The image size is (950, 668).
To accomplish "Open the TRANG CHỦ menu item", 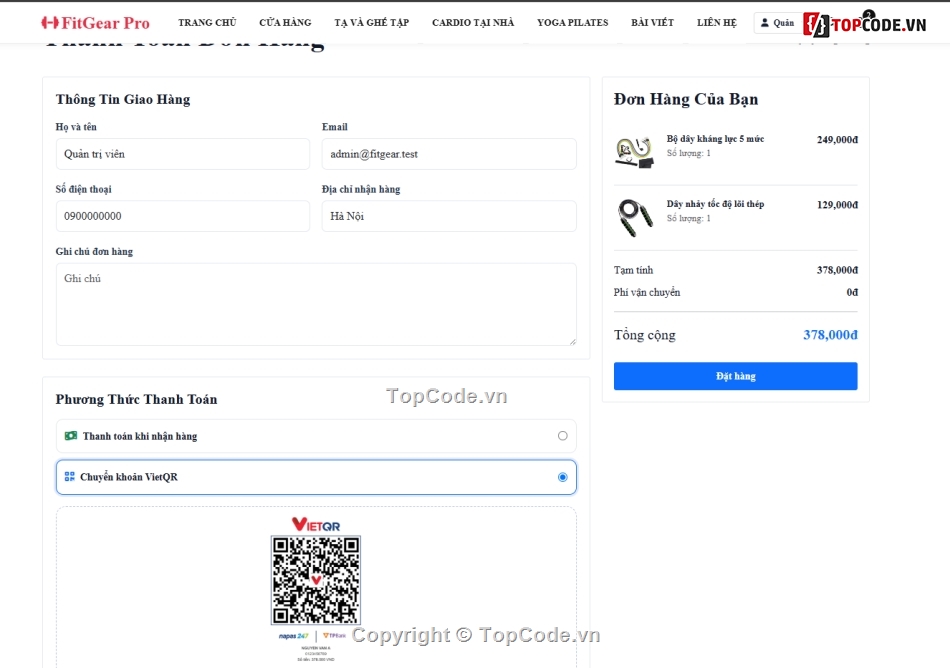I will (x=207, y=22).
